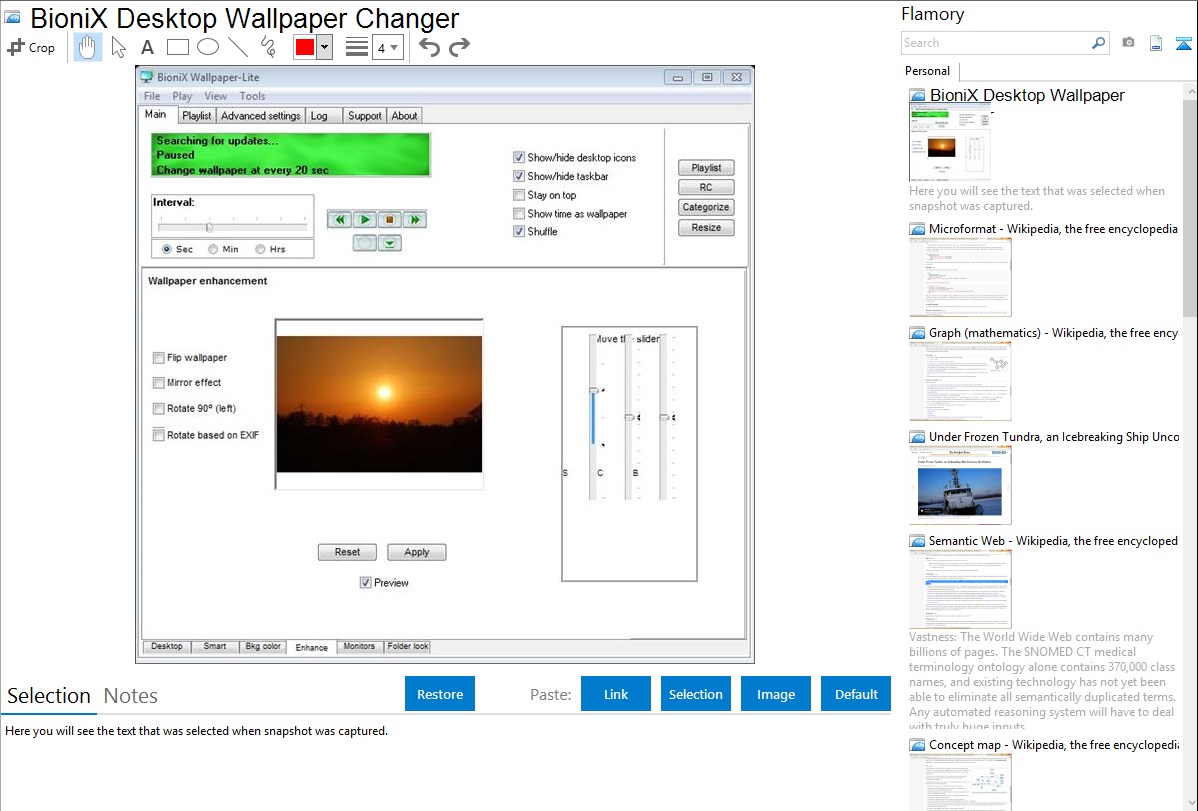Open the Under Frozen Tundra snapshot thumbnail
The width and height of the screenshot is (1198, 811).
click(960, 486)
